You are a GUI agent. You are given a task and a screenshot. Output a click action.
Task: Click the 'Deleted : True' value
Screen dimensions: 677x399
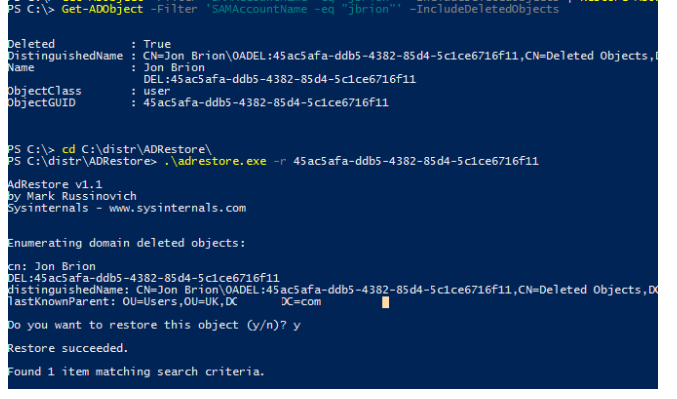(x=157, y=44)
